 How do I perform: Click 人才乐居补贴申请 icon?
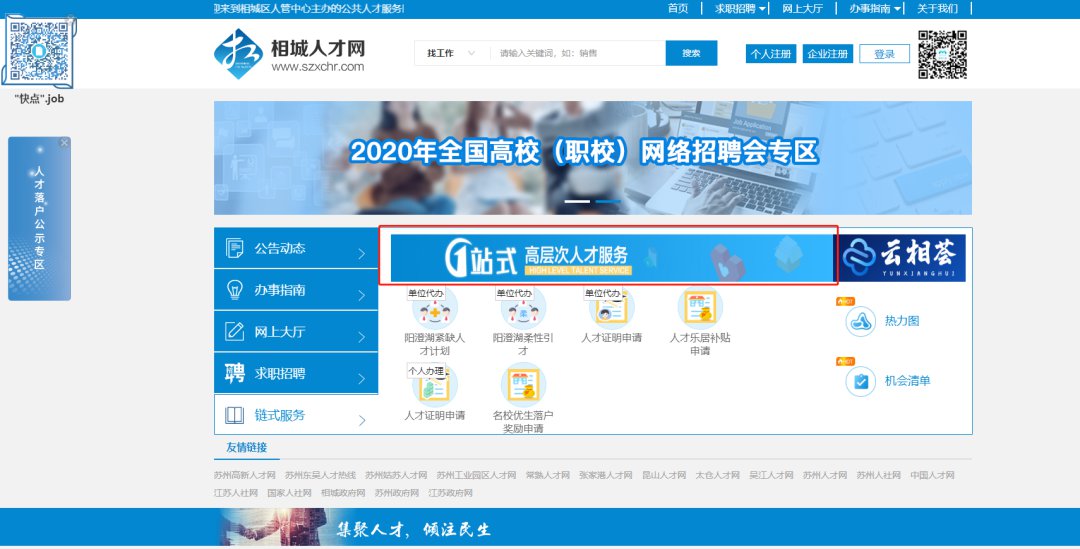[700, 309]
